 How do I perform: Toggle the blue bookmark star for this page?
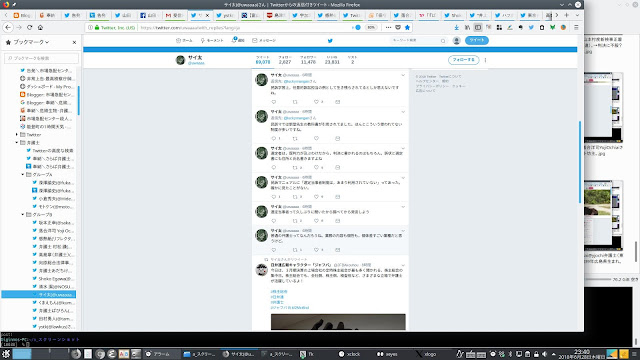click(x=407, y=27)
